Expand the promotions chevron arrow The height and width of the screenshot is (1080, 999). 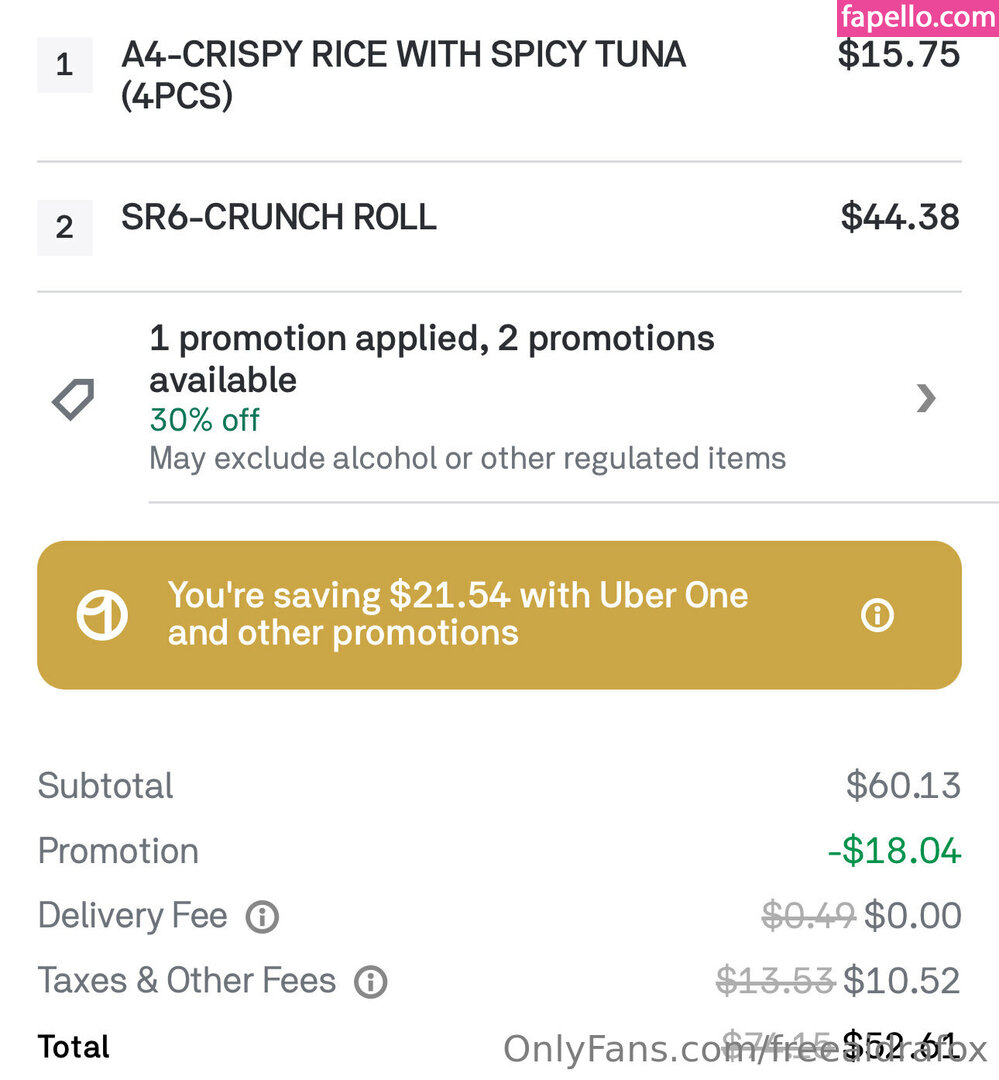[x=926, y=399]
